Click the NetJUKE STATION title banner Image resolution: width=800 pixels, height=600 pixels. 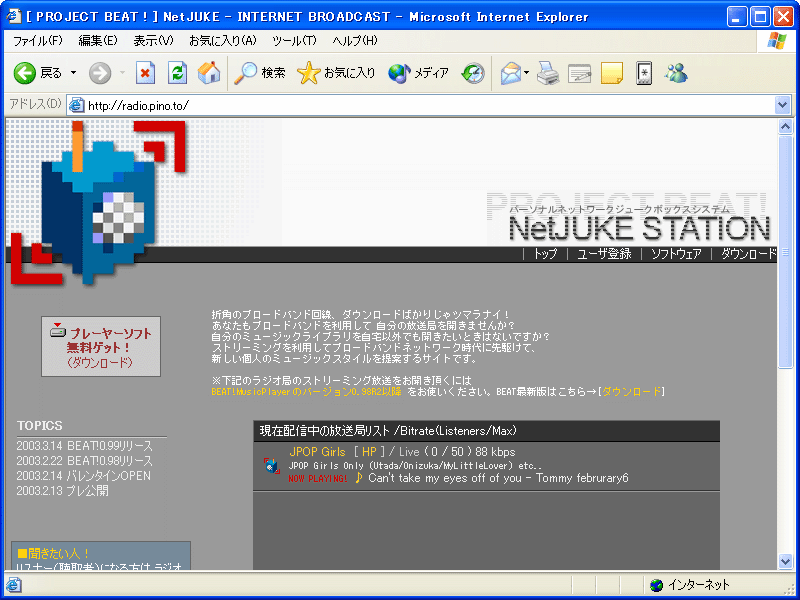[638, 227]
